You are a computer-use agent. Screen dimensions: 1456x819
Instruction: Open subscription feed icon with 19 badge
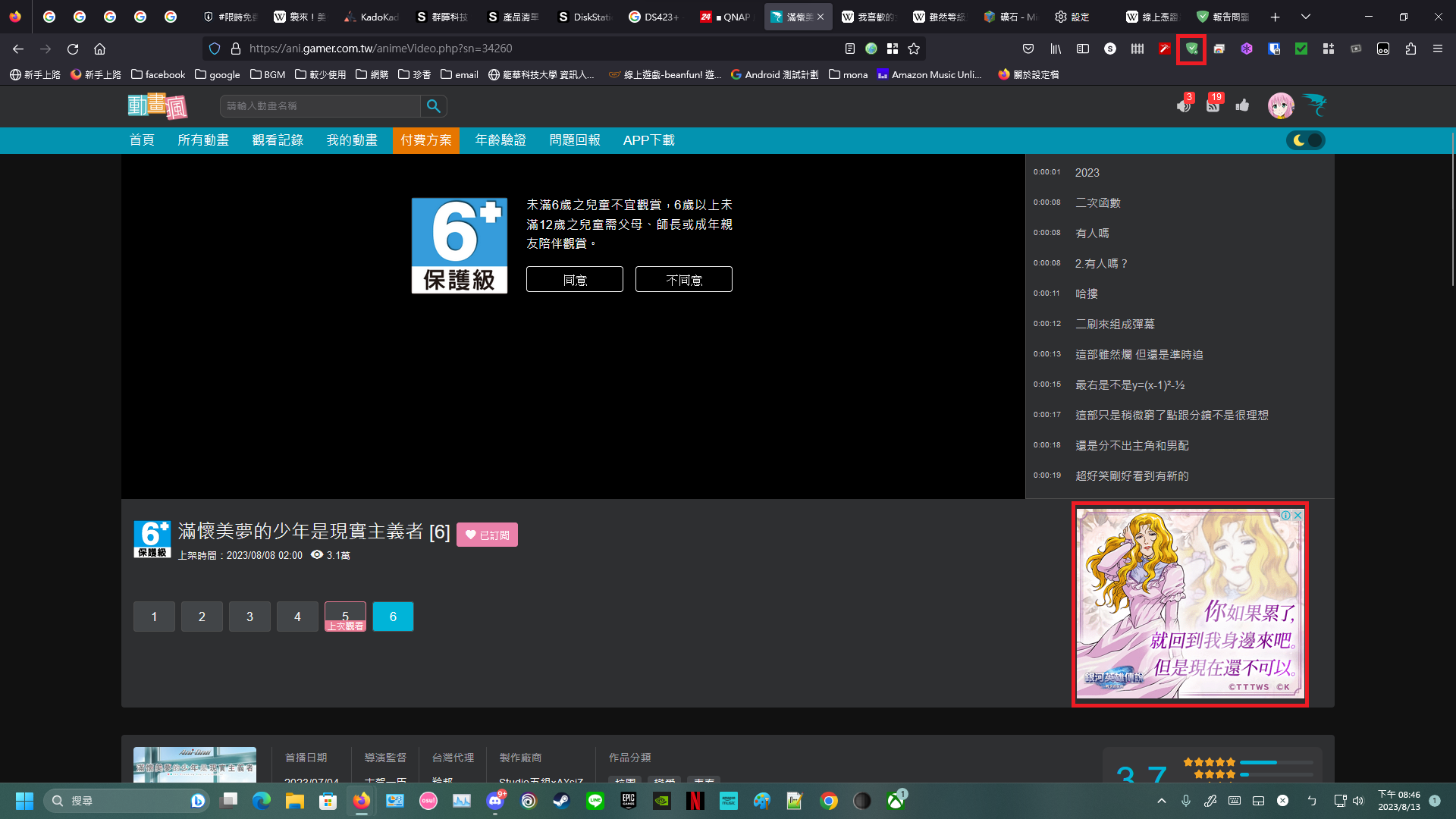pos(1213,105)
